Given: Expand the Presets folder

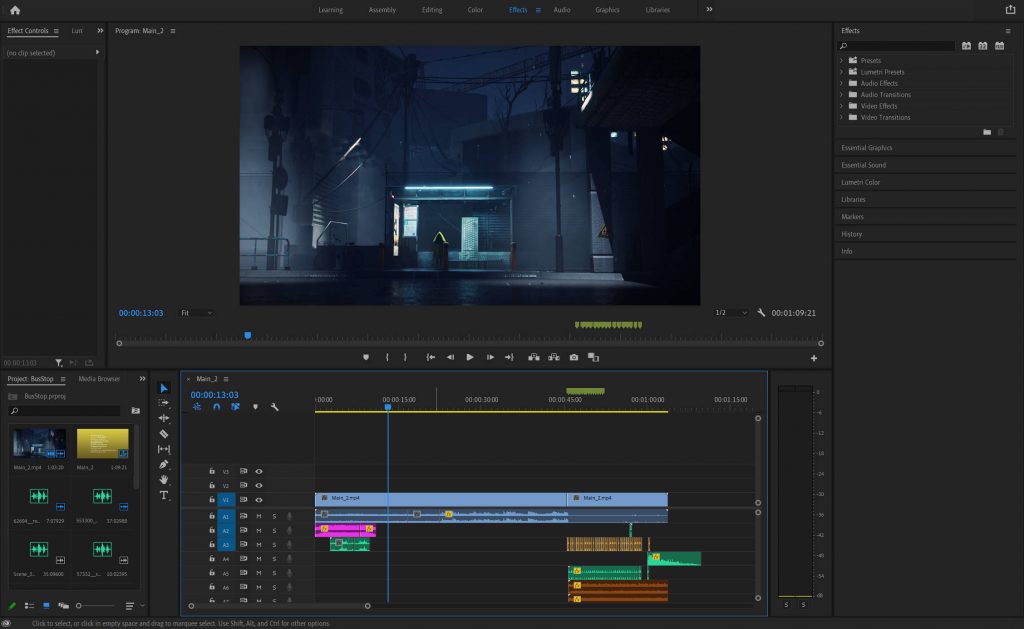Looking at the screenshot, I should pos(841,60).
